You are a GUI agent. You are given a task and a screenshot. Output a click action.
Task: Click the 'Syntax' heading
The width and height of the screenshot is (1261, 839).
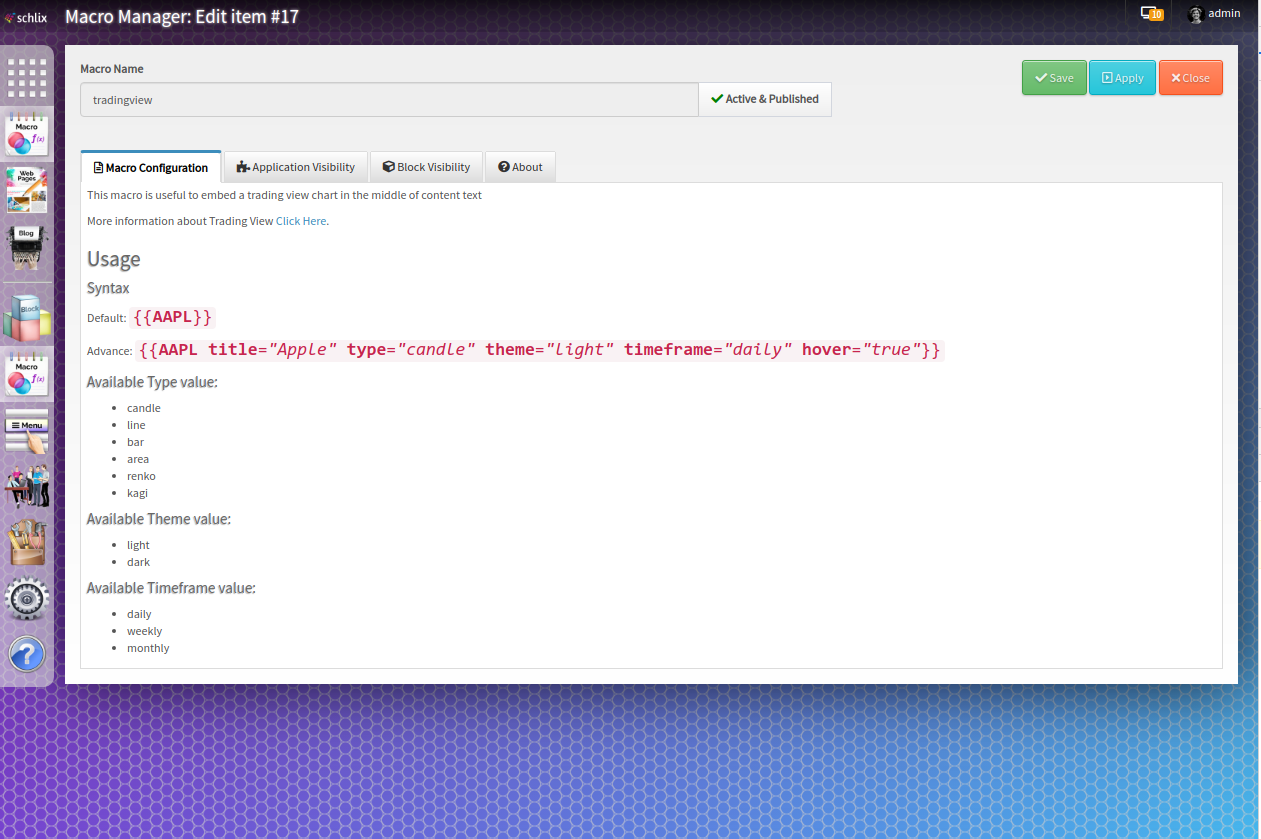[108, 288]
